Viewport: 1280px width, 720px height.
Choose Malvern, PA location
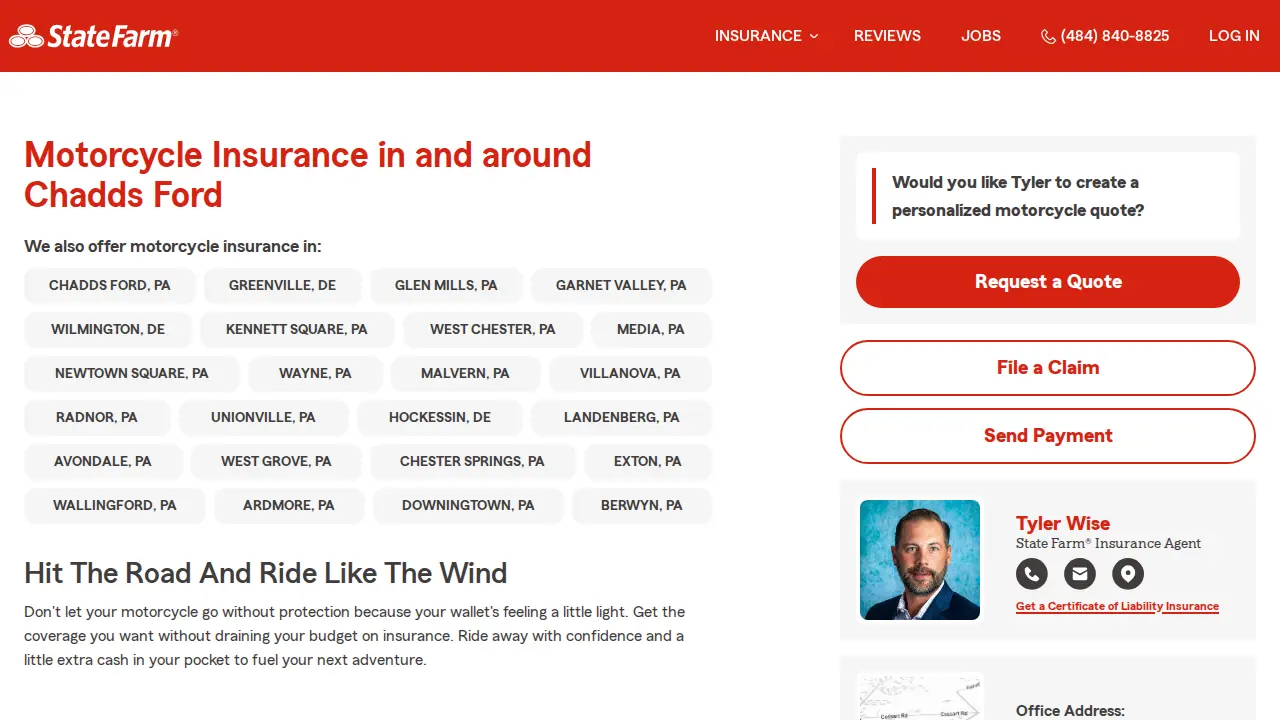tap(465, 373)
